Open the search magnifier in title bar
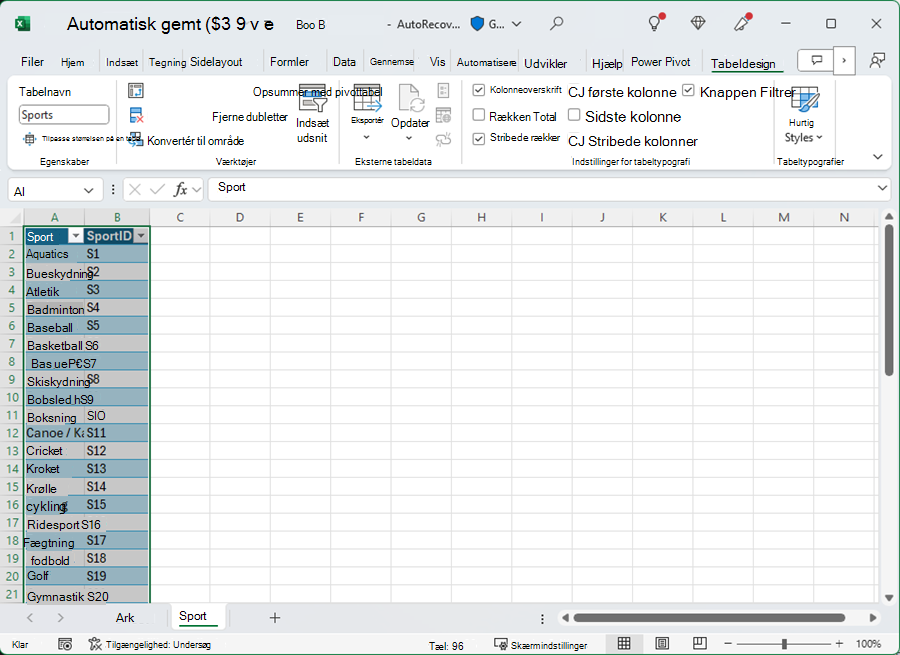 coord(556,24)
